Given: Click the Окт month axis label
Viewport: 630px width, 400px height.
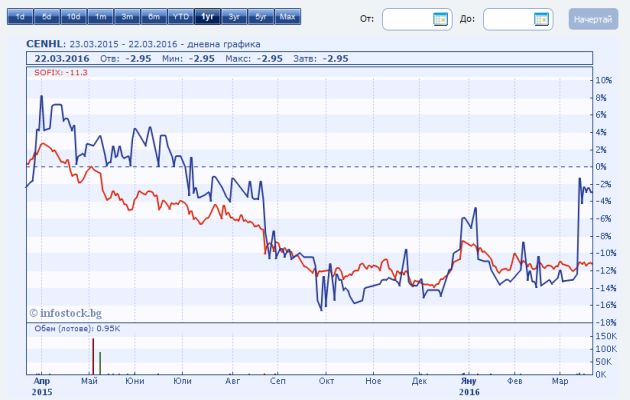Looking at the screenshot, I should [326, 381].
